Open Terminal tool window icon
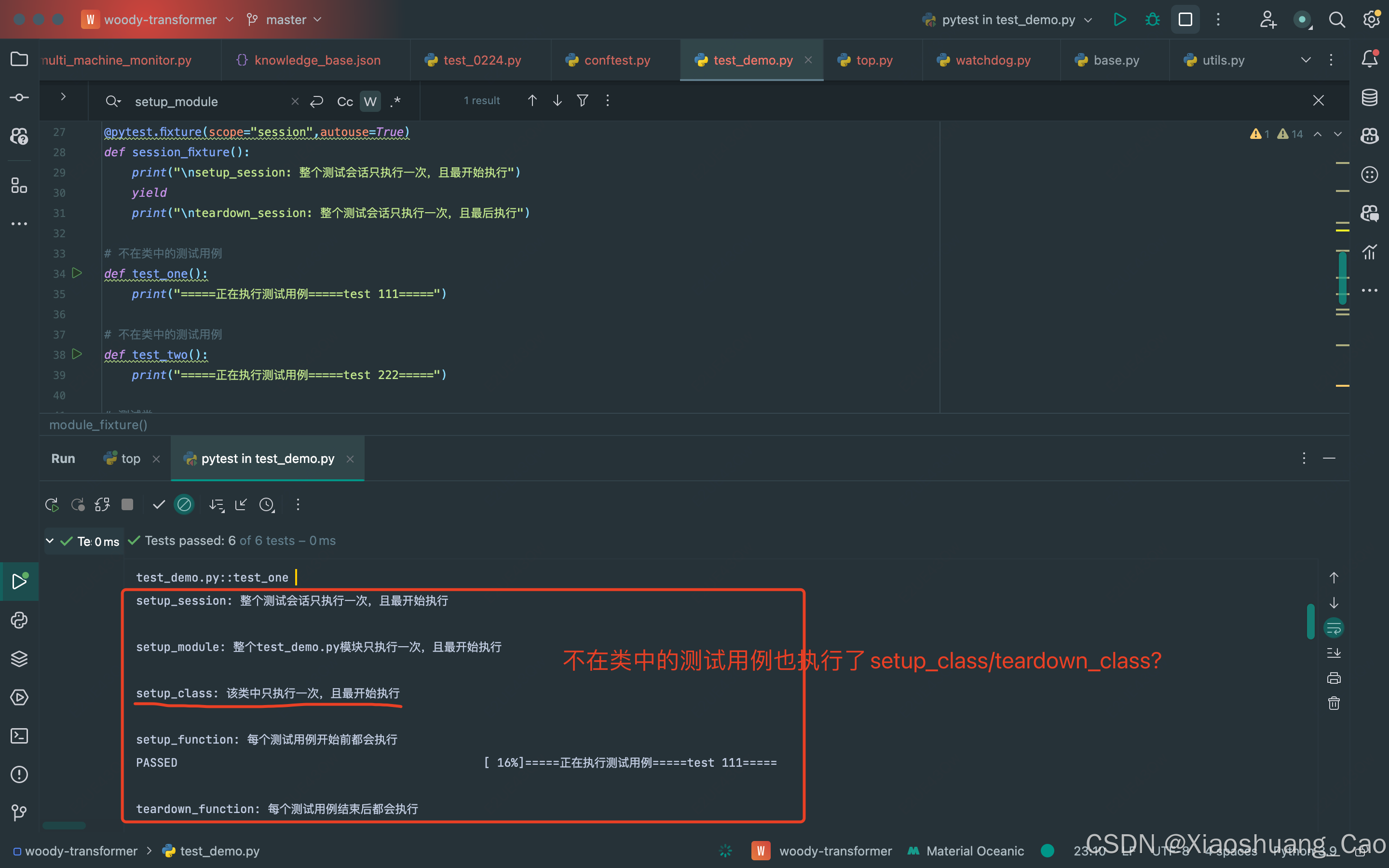 point(19,736)
